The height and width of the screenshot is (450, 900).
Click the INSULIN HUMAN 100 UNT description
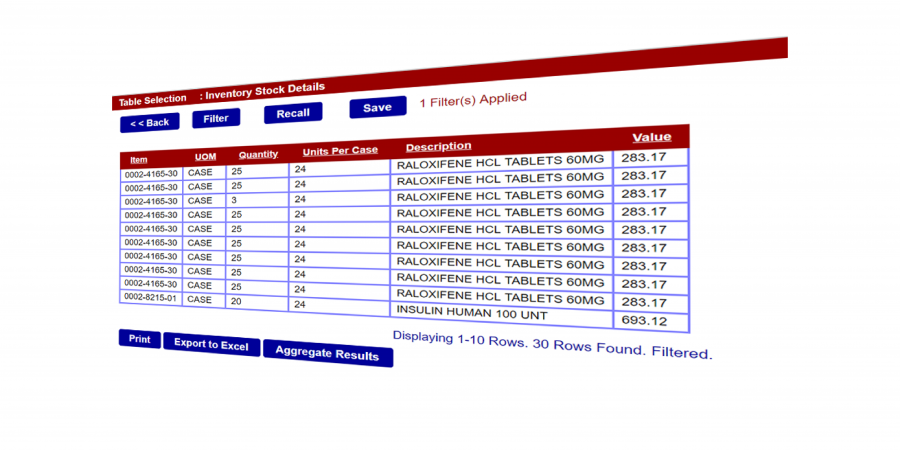[x=501, y=313]
